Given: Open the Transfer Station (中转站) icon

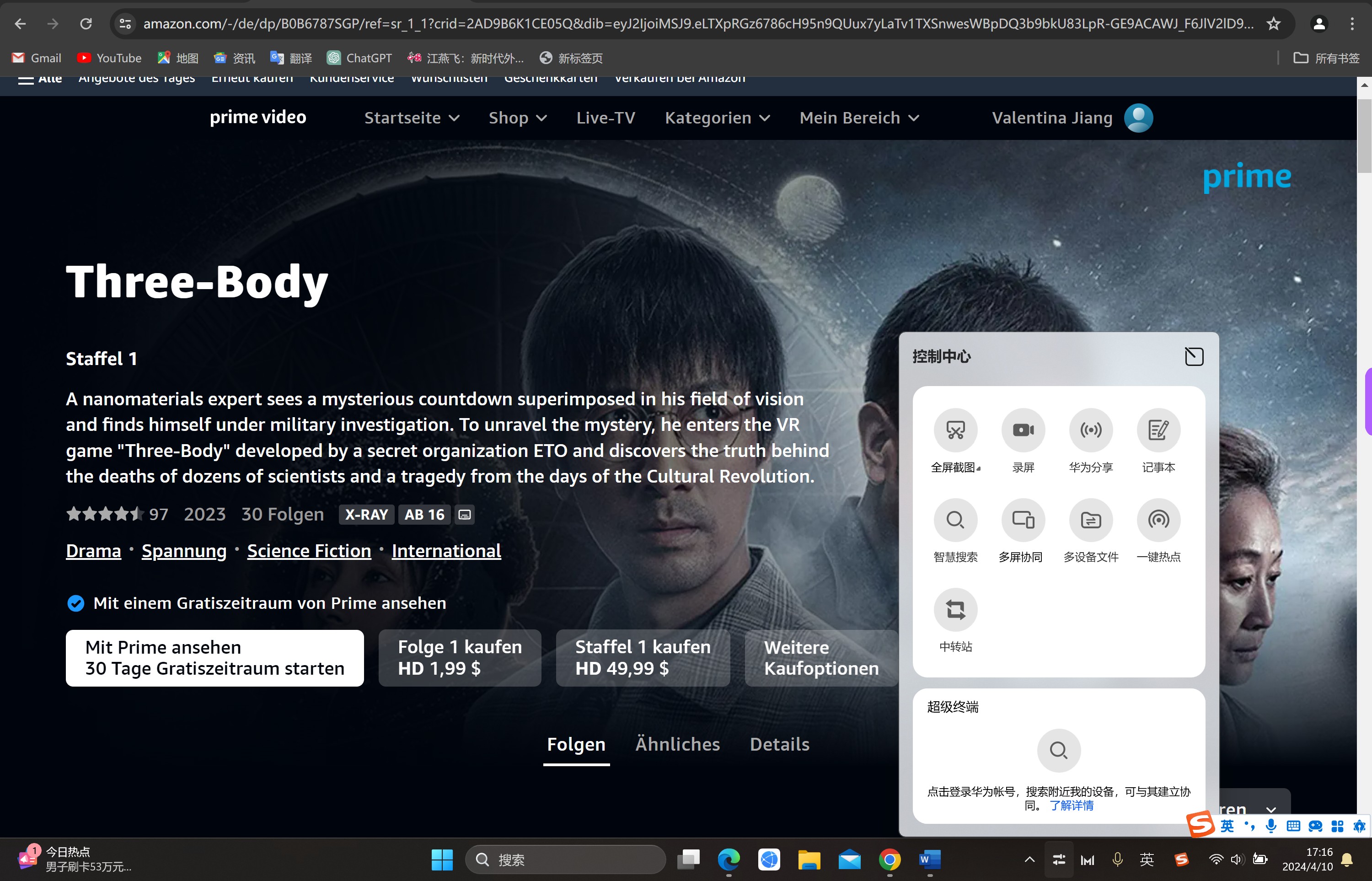Looking at the screenshot, I should 955,610.
